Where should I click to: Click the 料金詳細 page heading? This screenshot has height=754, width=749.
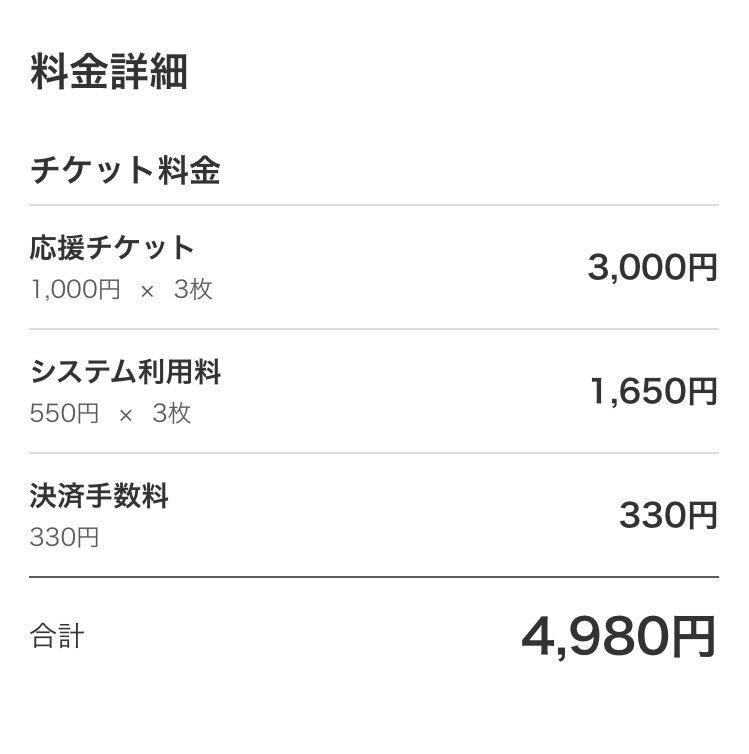109,74
